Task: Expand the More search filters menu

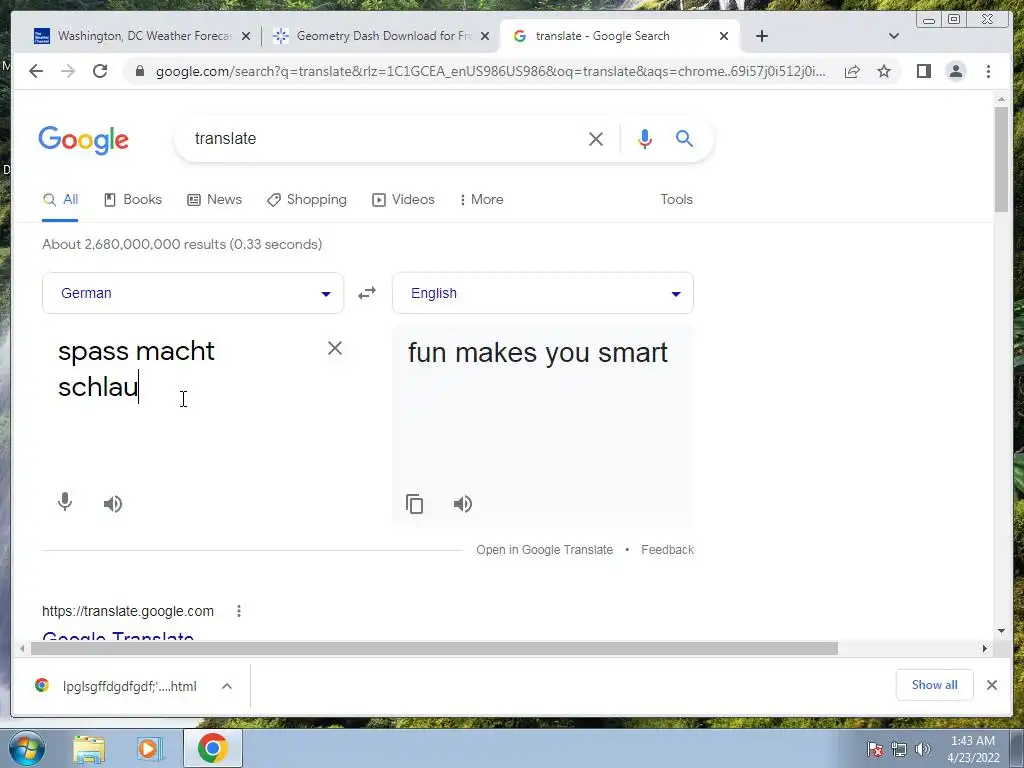Action: pos(481,200)
